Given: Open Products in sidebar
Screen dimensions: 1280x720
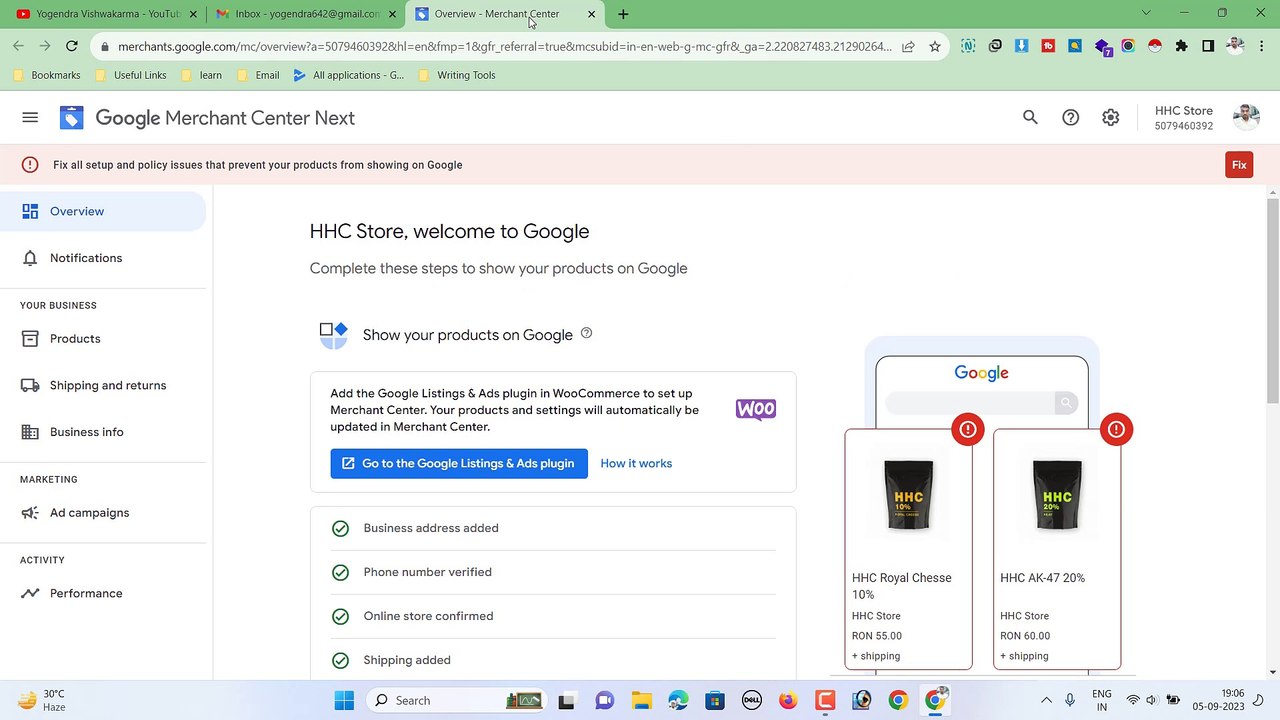Looking at the screenshot, I should 103,339.
